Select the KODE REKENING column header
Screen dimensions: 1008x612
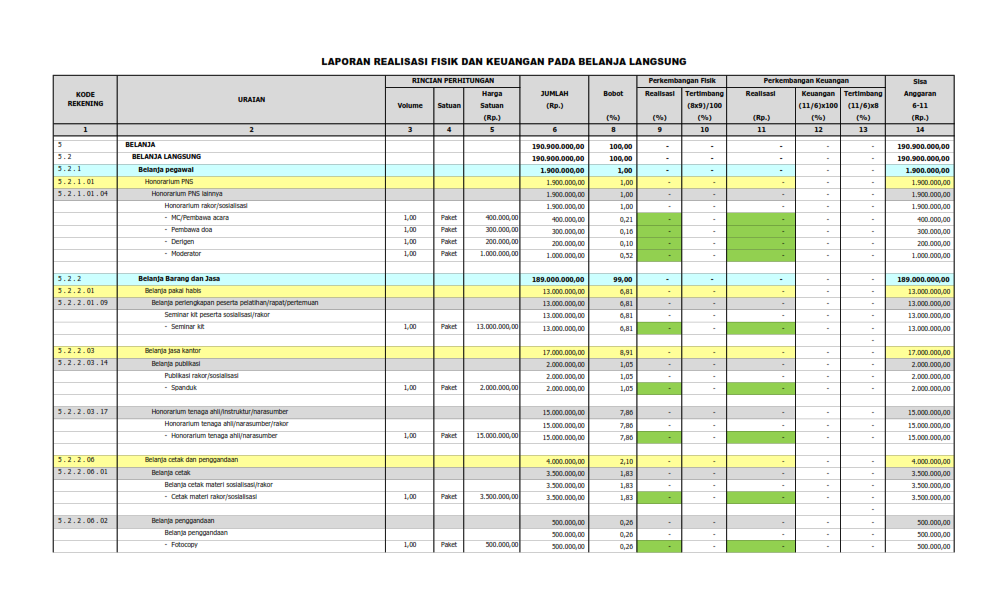click(85, 99)
